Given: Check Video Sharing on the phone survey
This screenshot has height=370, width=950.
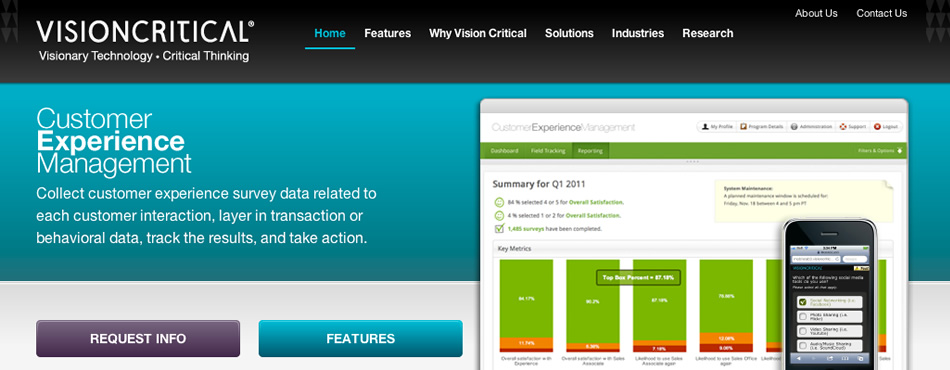Looking at the screenshot, I should (x=802, y=331).
